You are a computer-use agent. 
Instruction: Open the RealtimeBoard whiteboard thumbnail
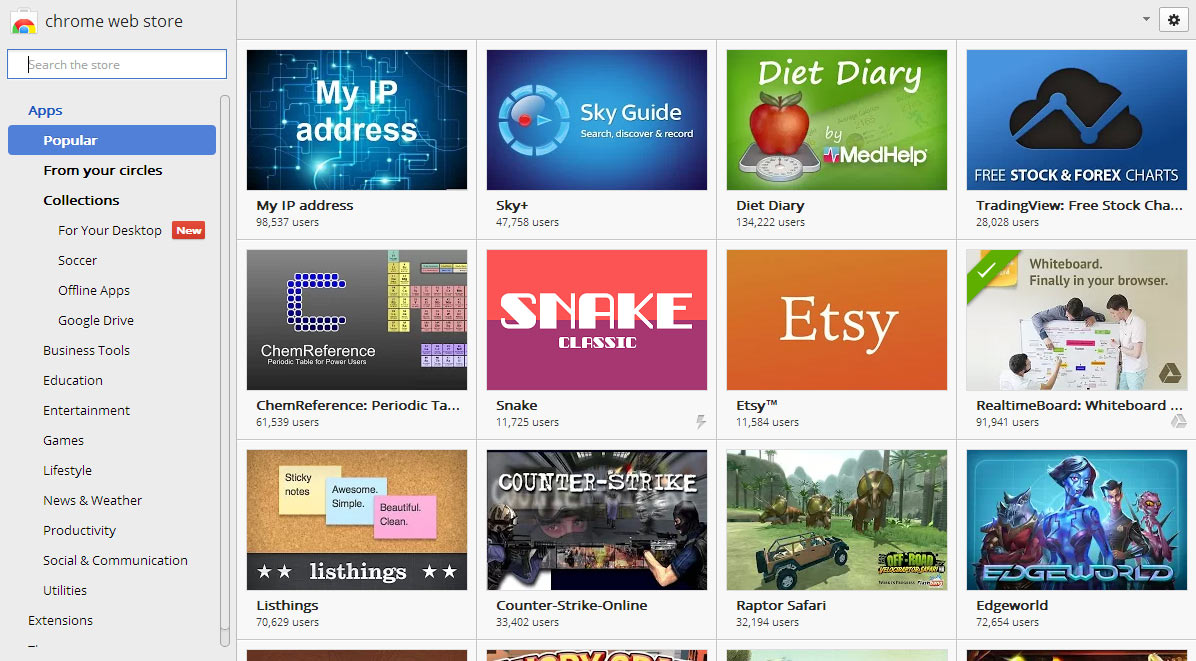click(x=1076, y=320)
